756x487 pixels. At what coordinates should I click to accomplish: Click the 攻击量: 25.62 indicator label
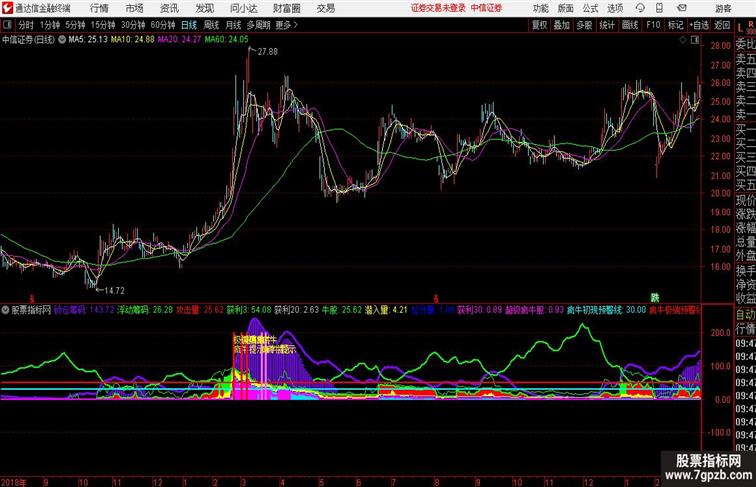(200, 310)
